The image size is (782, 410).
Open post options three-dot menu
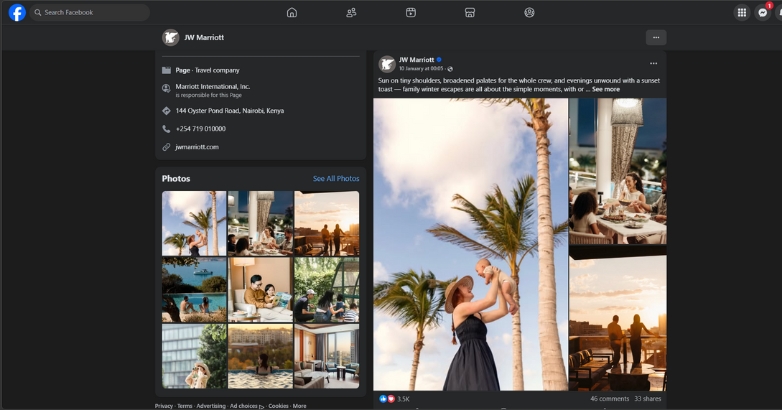tap(653, 63)
